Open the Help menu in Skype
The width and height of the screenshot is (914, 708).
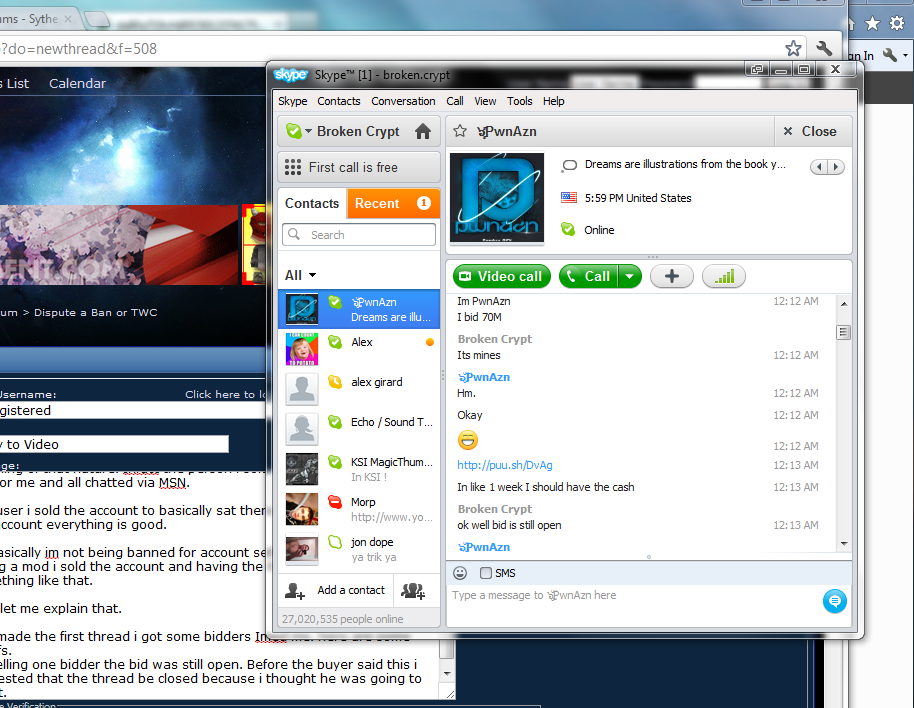[x=554, y=101]
